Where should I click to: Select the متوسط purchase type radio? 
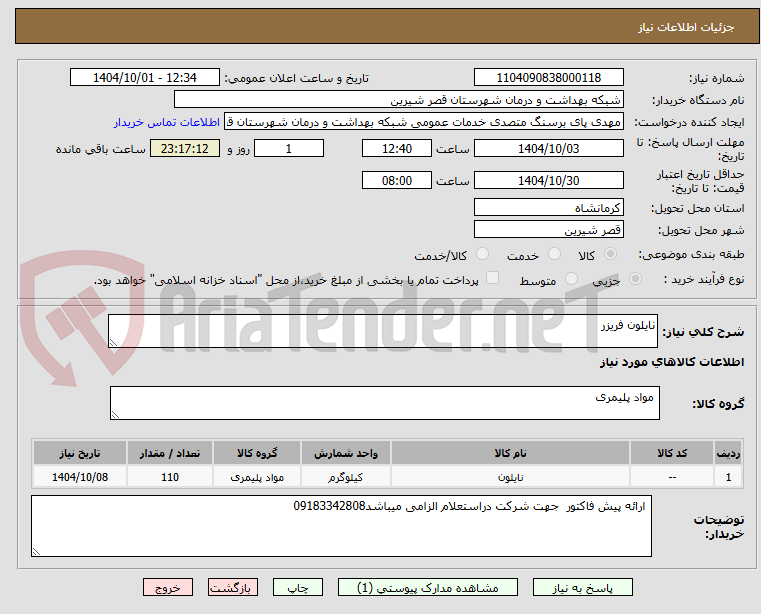pos(571,279)
